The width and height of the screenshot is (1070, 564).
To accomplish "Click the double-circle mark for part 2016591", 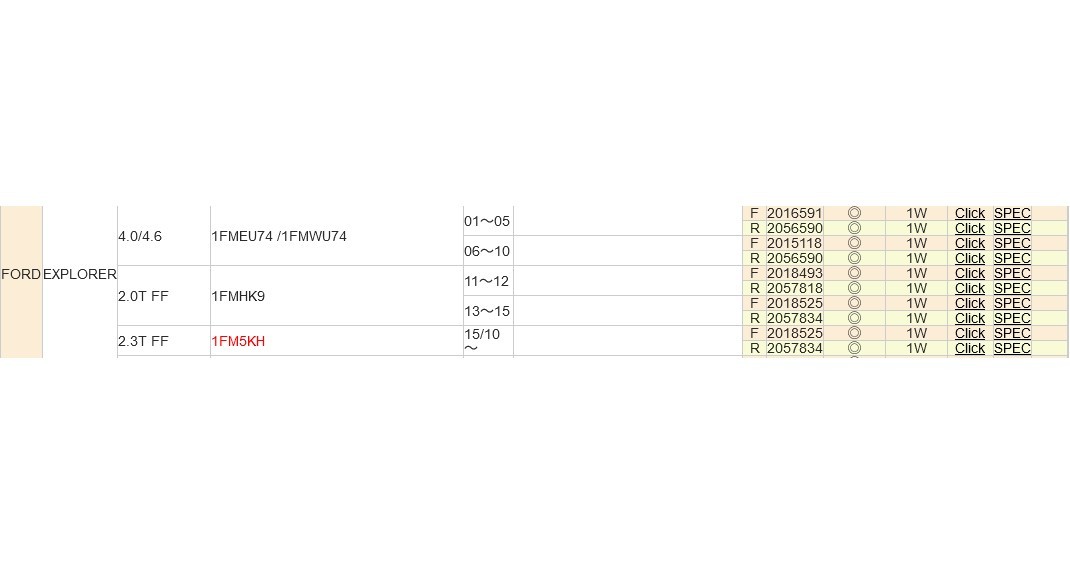I will 854,213.
